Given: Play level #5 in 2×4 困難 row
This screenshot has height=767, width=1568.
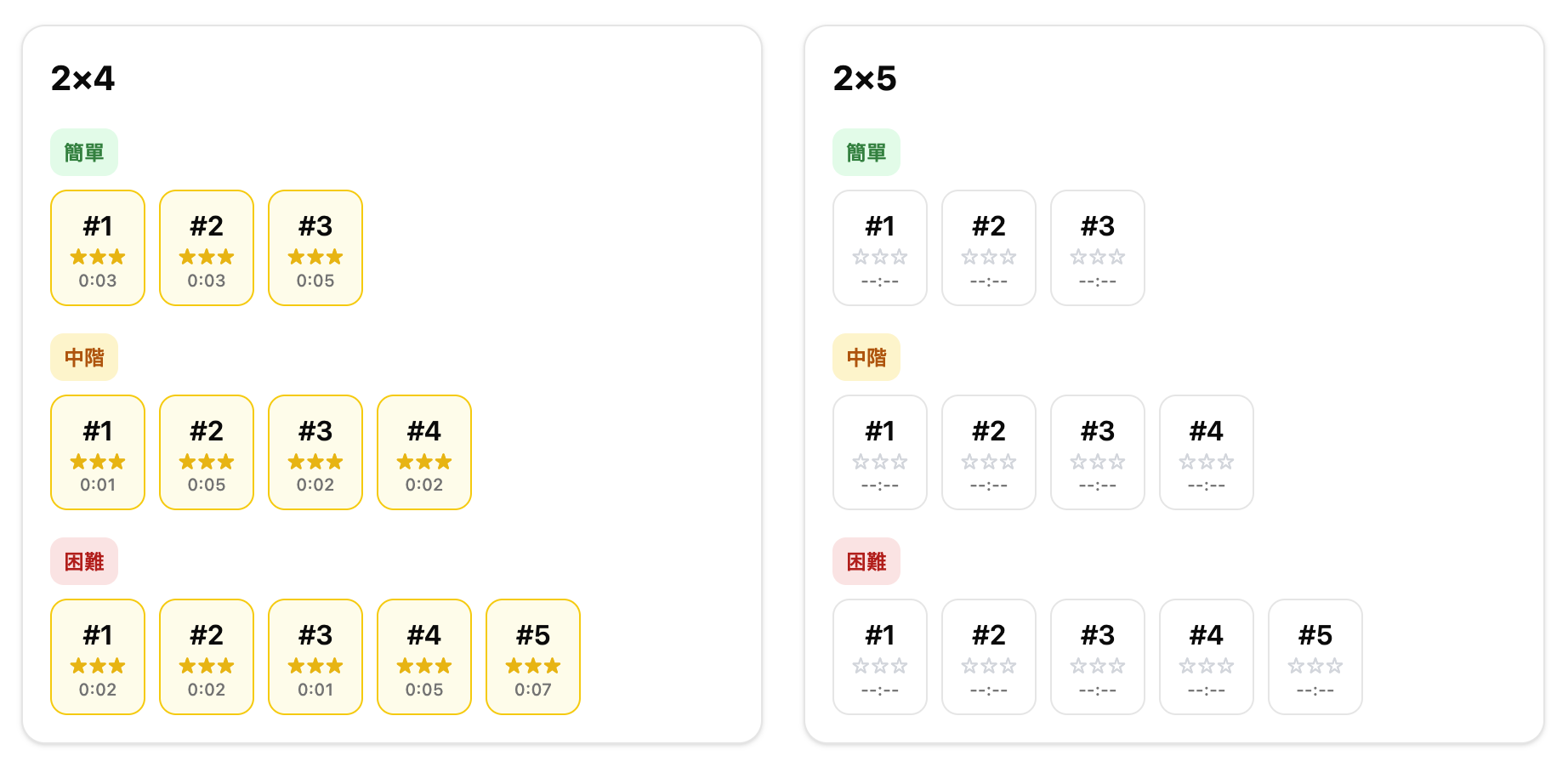Looking at the screenshot, I should coord(533,656).
